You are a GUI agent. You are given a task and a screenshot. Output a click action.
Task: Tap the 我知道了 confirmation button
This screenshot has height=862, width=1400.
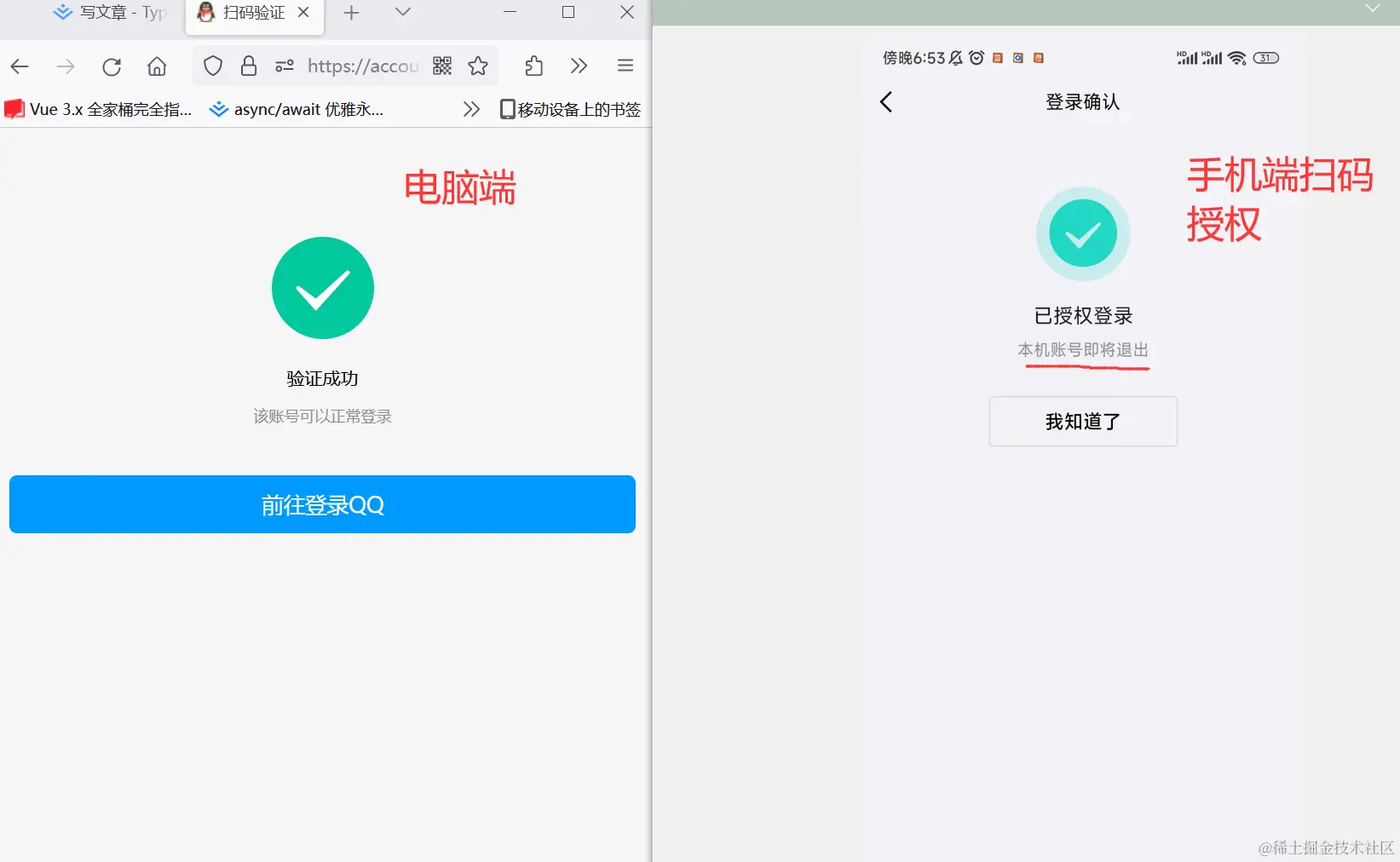[x=1082, y=421]
